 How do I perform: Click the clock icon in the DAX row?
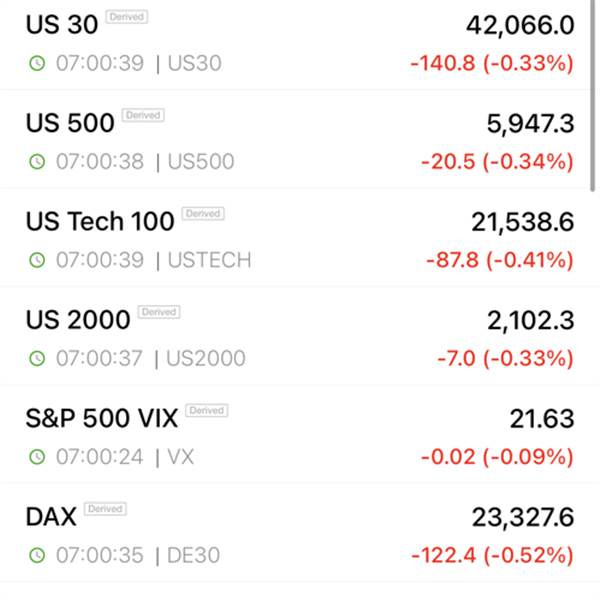point(37,555)
